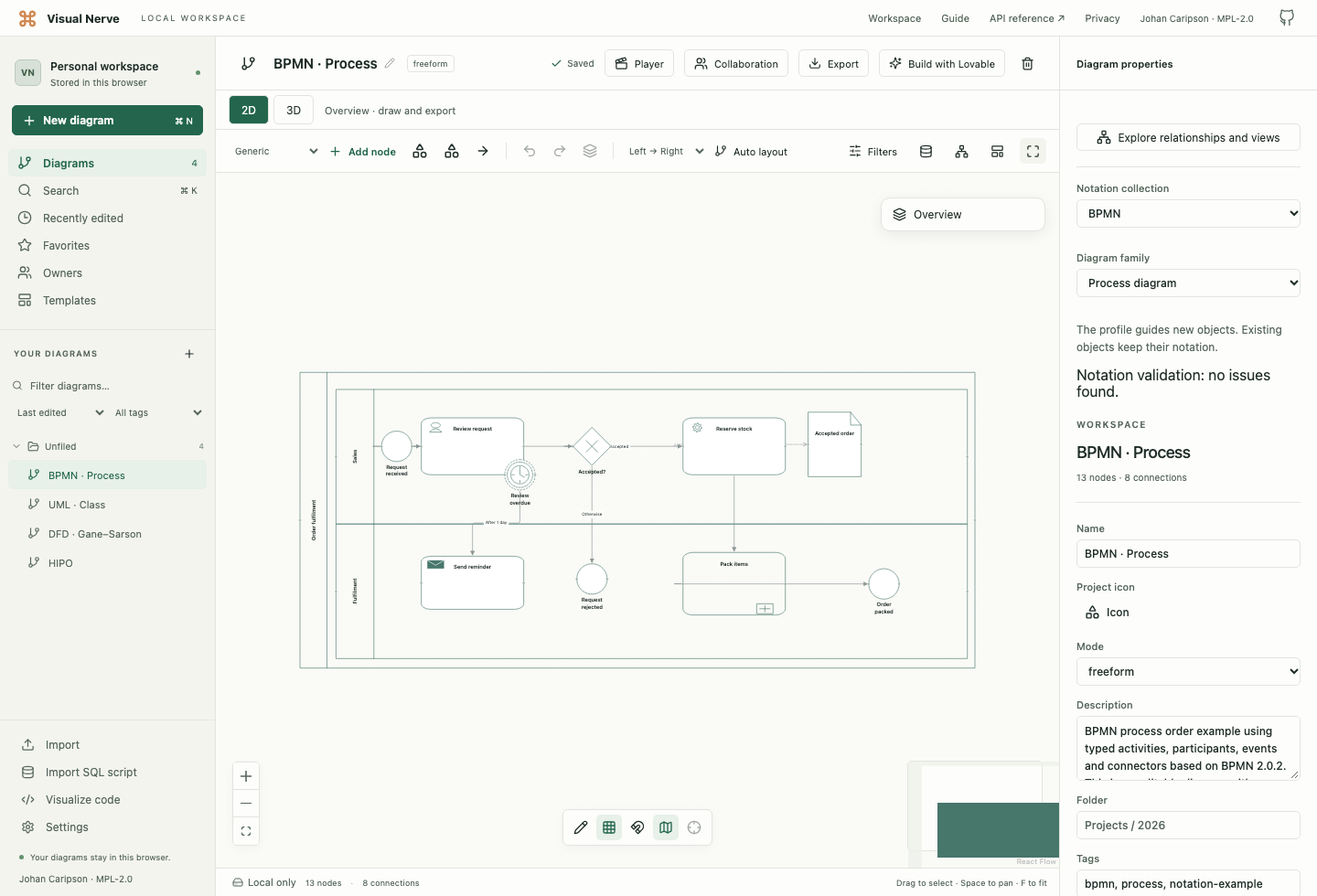Click Build with Lovable button
Viewport: 1317px width, 896px height.
tap(942, 64)
